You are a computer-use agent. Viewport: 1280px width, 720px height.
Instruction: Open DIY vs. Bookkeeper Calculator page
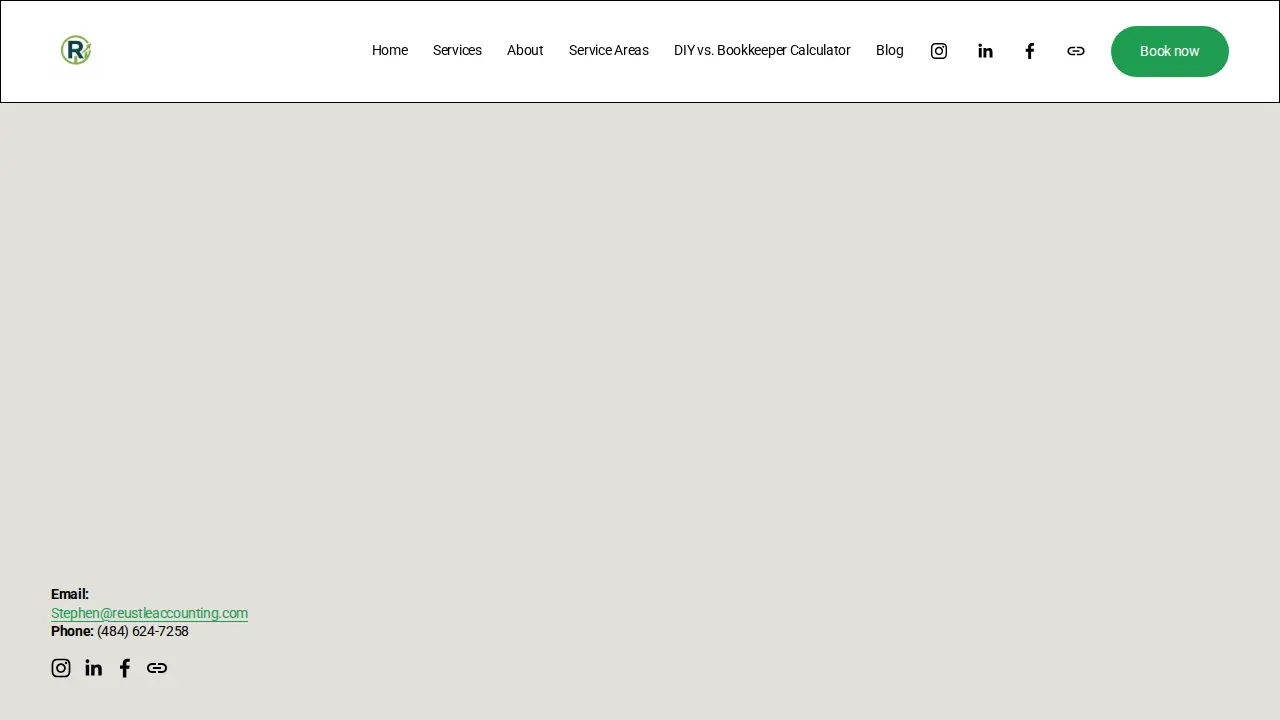coord(762,50)
